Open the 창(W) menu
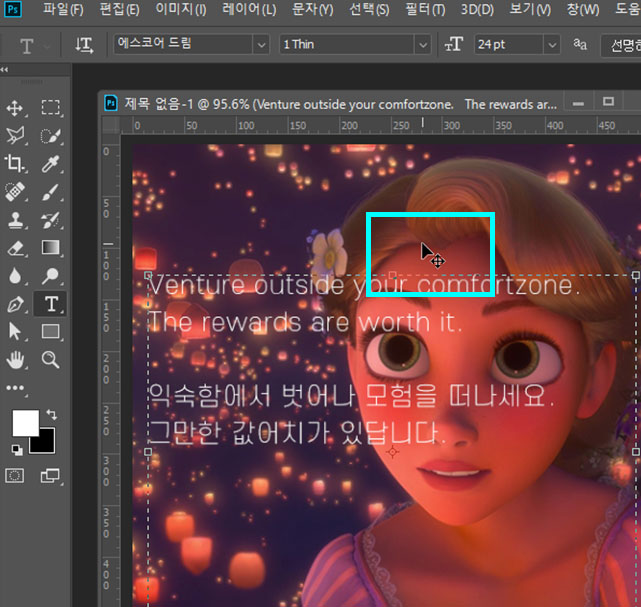 pyautogui.click(x=583, y=9)
